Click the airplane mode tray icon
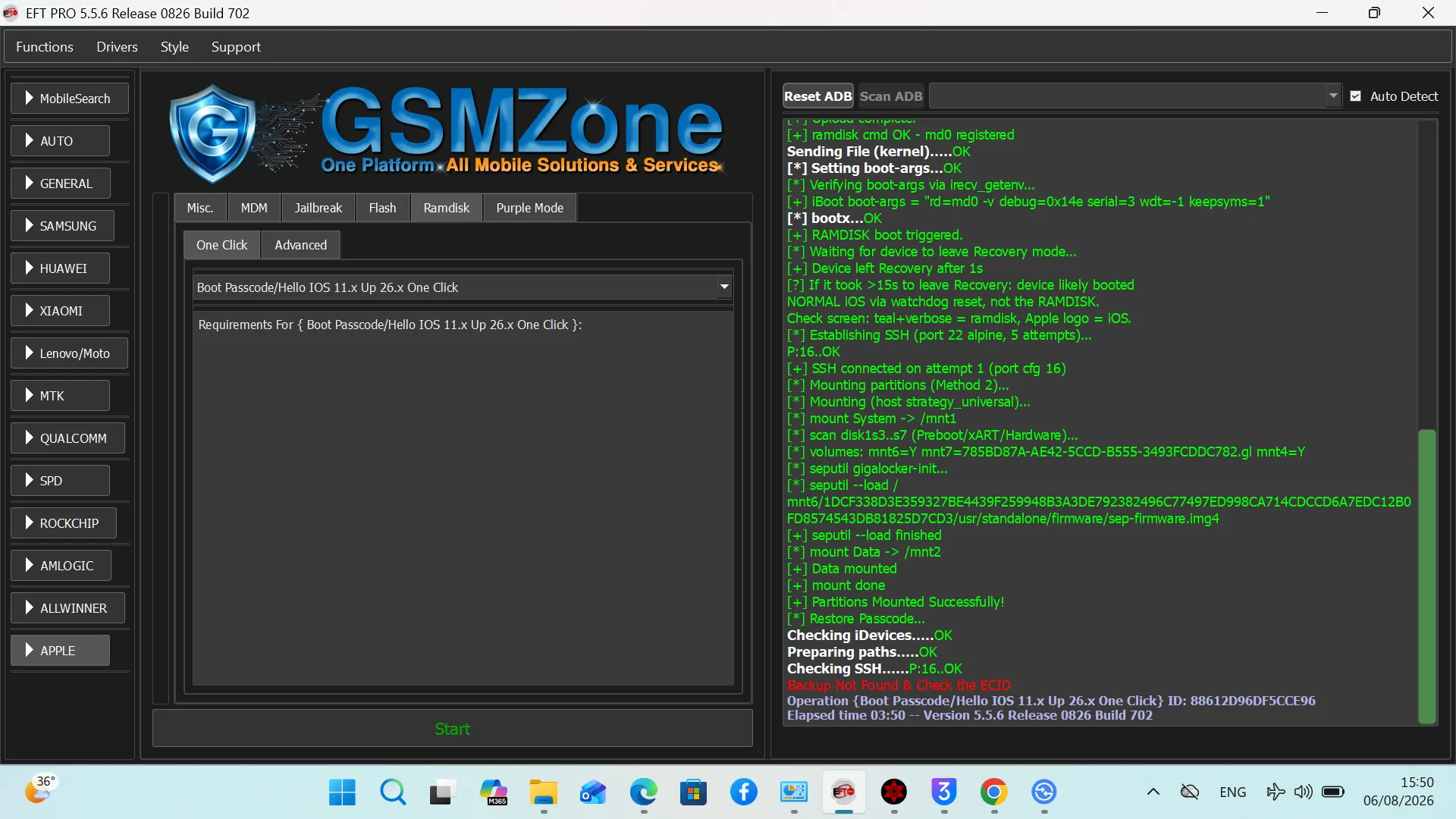This screenshot has width=1456, height=819. coord(1276,792)
